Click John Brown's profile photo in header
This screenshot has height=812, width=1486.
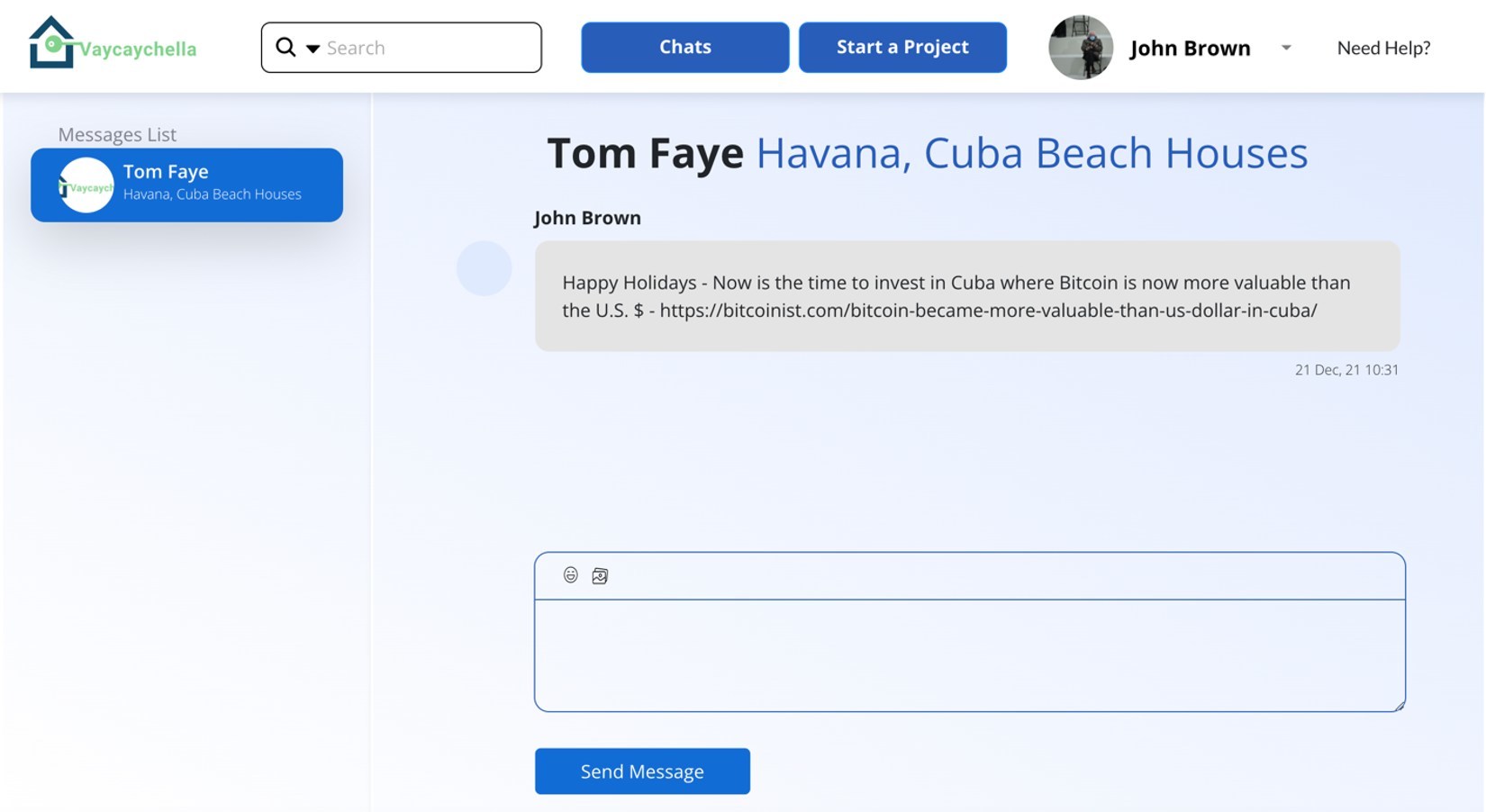click(1080, 48)
